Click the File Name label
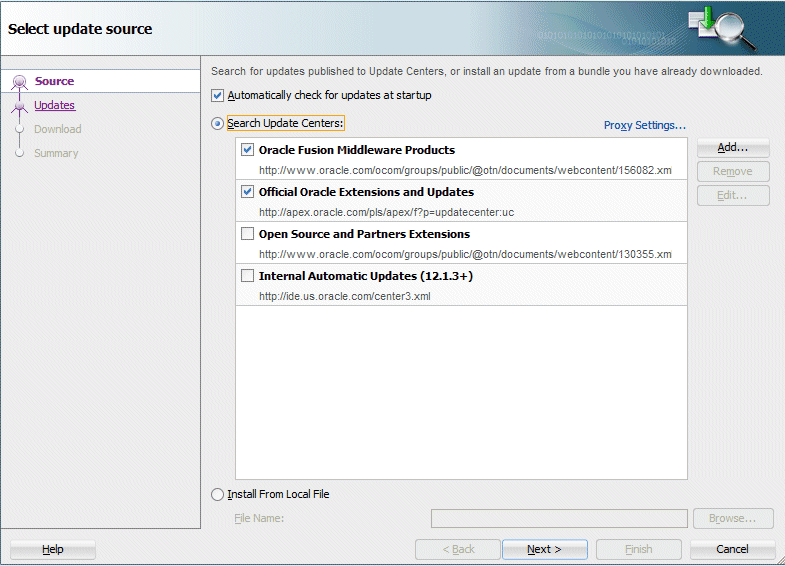785x566 pixels. point(259,518)
